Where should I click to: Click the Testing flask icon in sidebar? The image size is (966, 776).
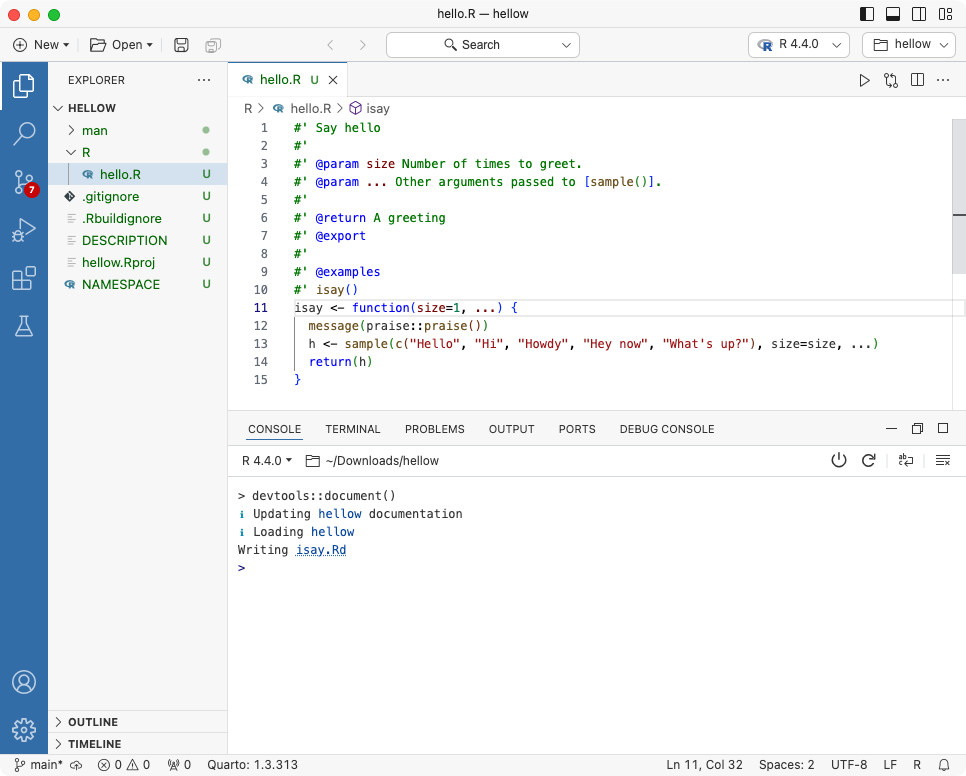[x=25, y=325]
